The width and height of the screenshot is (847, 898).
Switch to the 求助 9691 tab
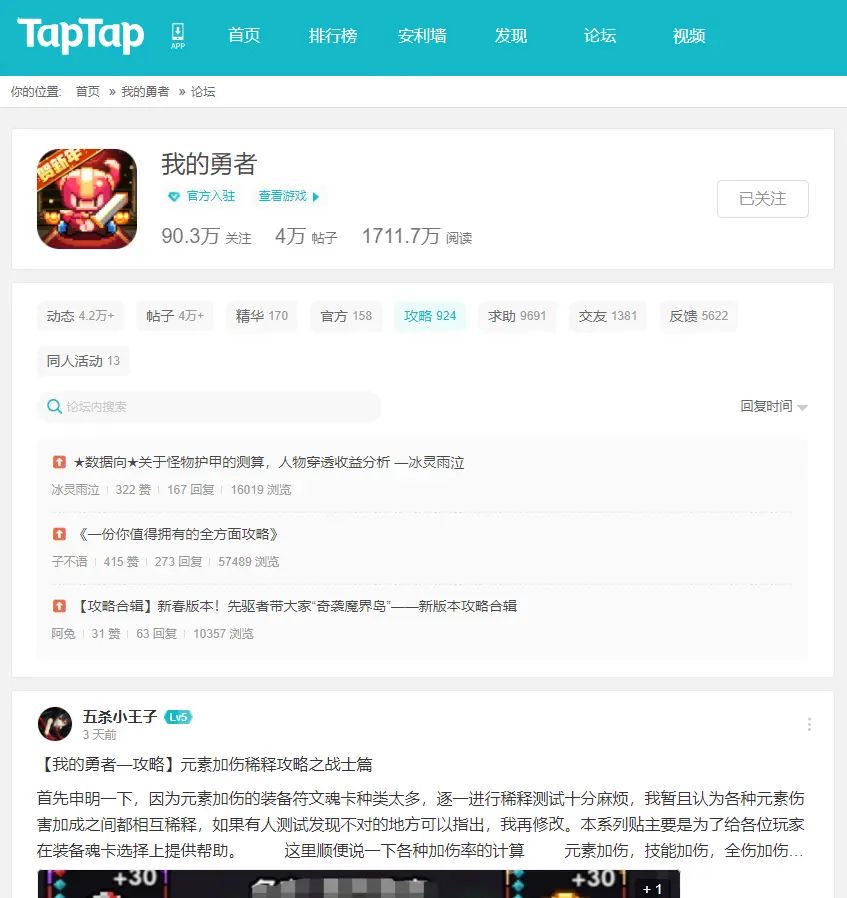click(x=517, y=316)
